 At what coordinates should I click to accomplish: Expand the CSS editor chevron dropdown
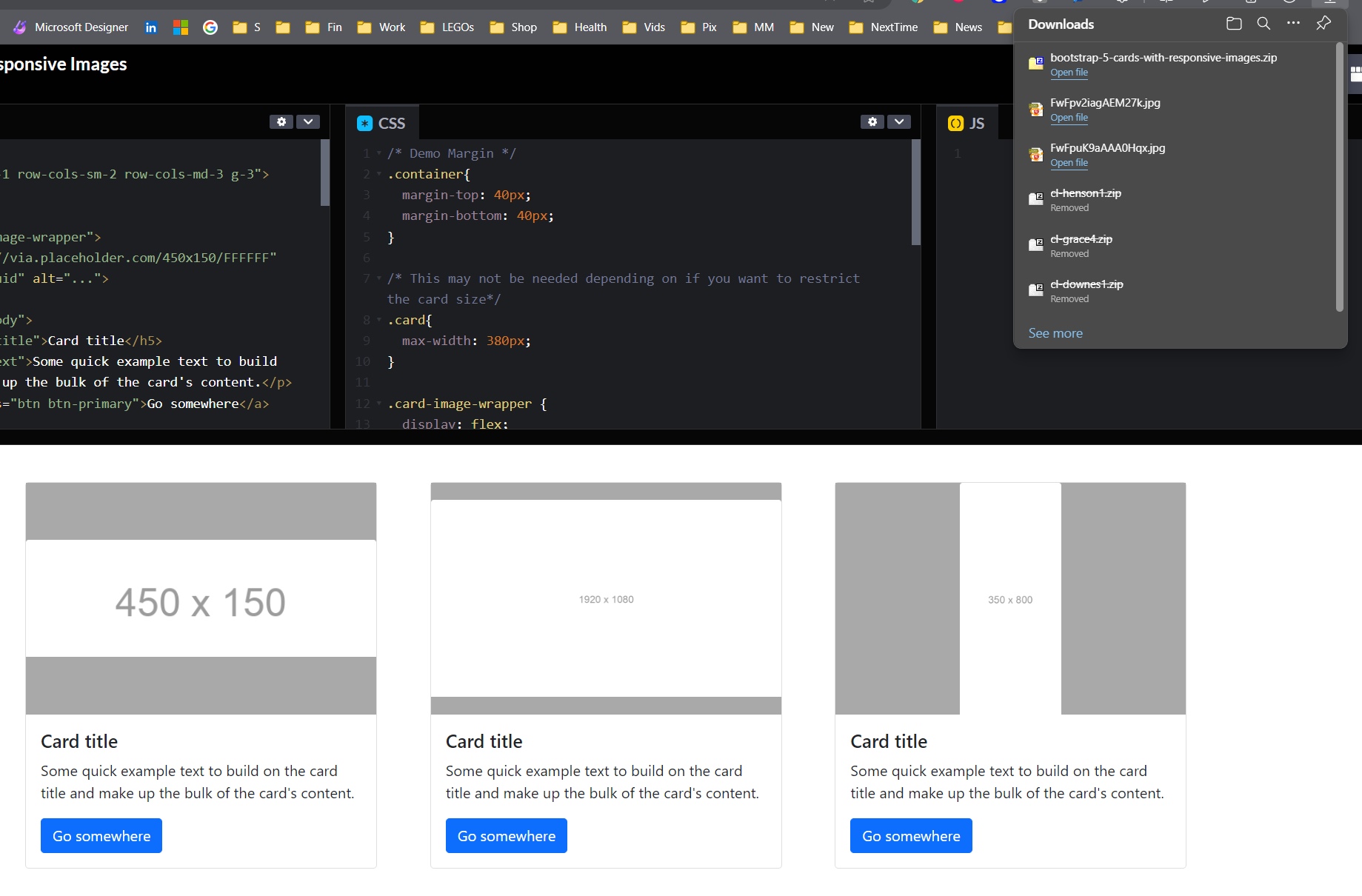coord(899,121)
